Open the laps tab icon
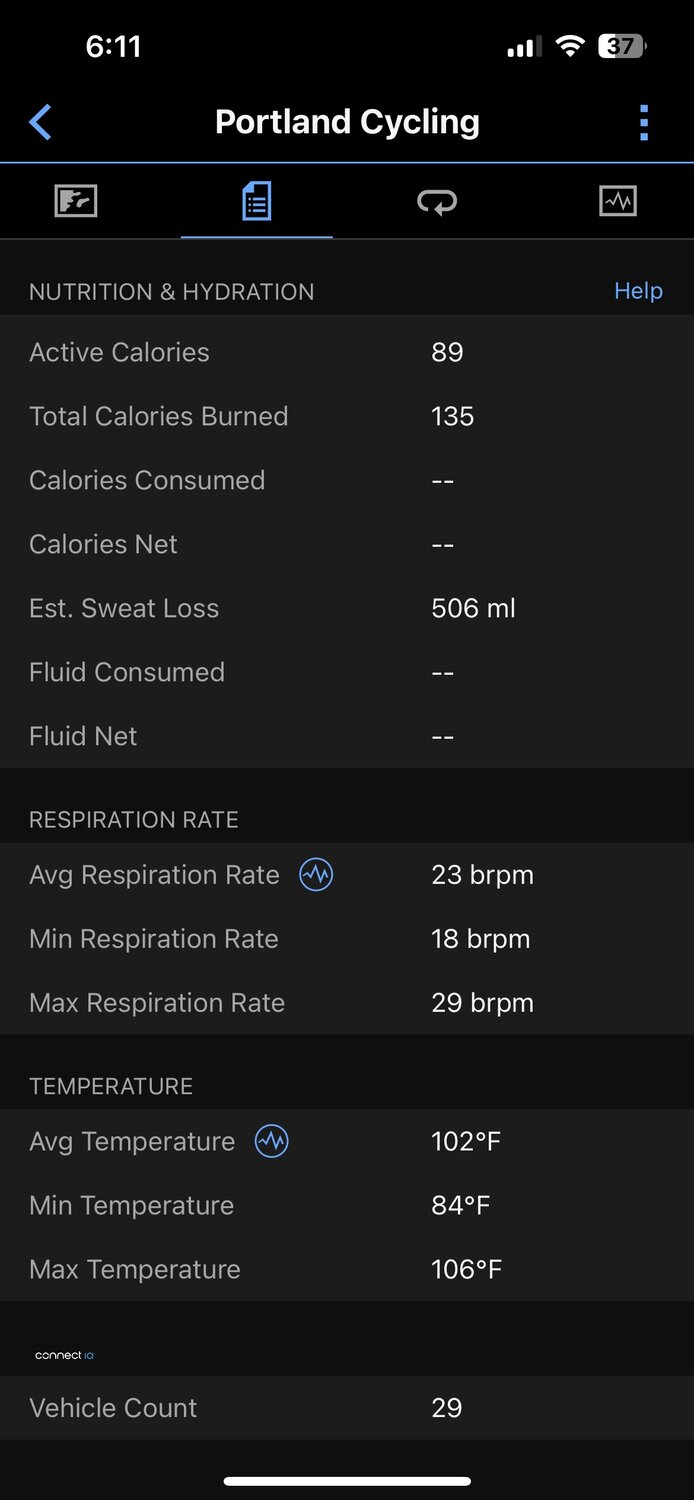694x1500 pixels. [x=437, y=202]
